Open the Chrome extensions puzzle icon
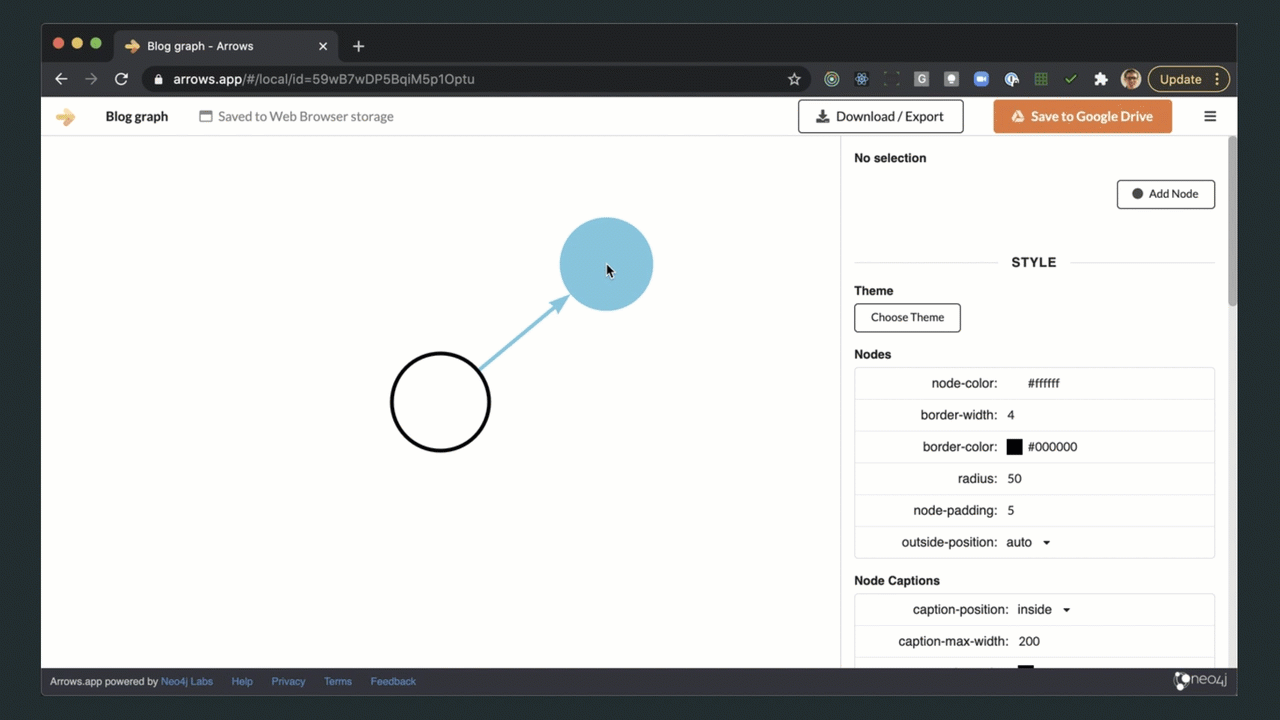The width and height of the screenshot is (1280, 720). click(x=1100, y=79)
